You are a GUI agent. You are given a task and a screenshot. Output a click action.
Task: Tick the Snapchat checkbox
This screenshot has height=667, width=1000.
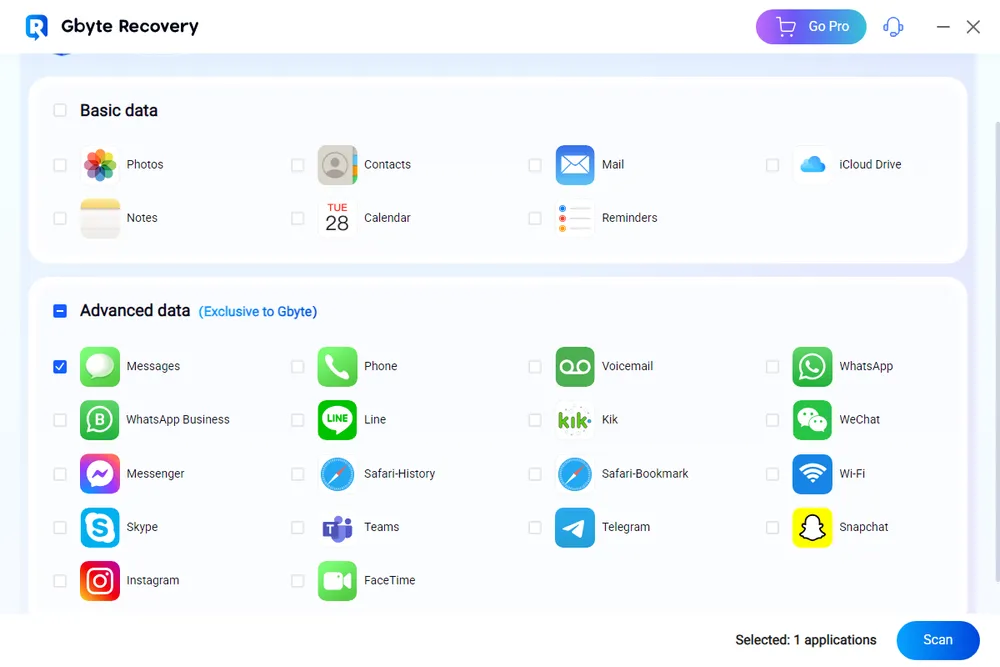click(x=772, y=527)
